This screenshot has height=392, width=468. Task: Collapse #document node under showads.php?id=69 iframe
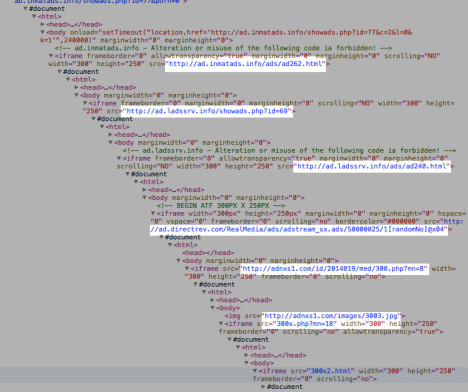(93, 118)
